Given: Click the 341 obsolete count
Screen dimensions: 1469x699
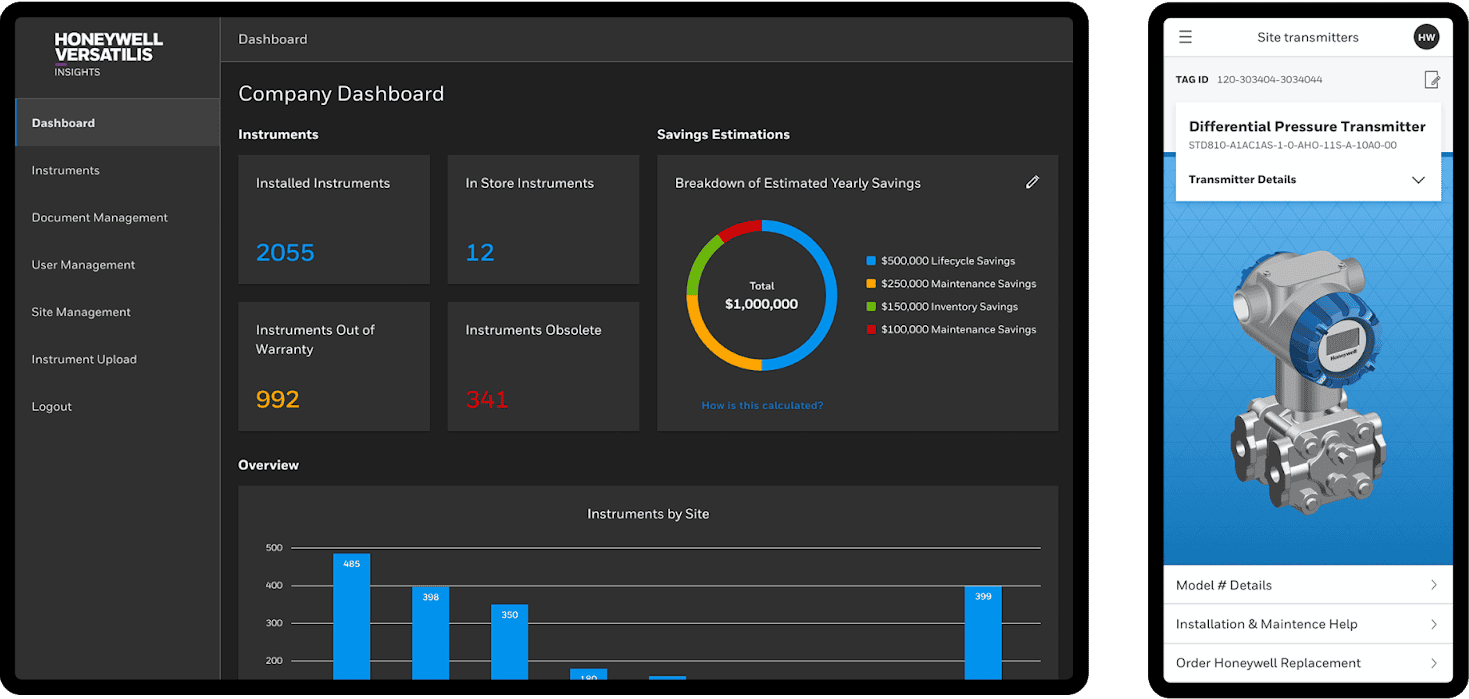Looking at the screenshot, I should pos(487,400).
